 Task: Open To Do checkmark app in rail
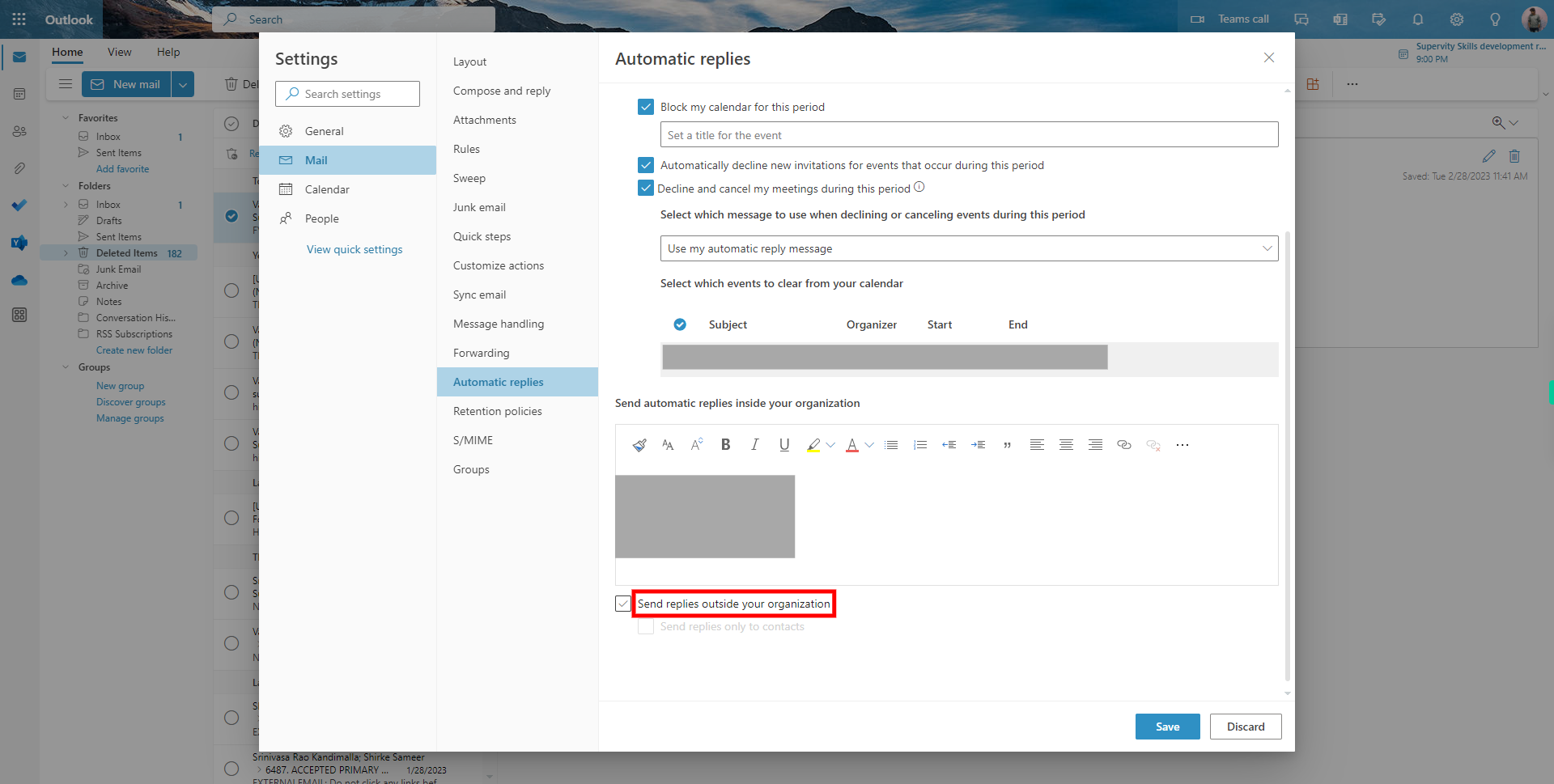point(19,206)
